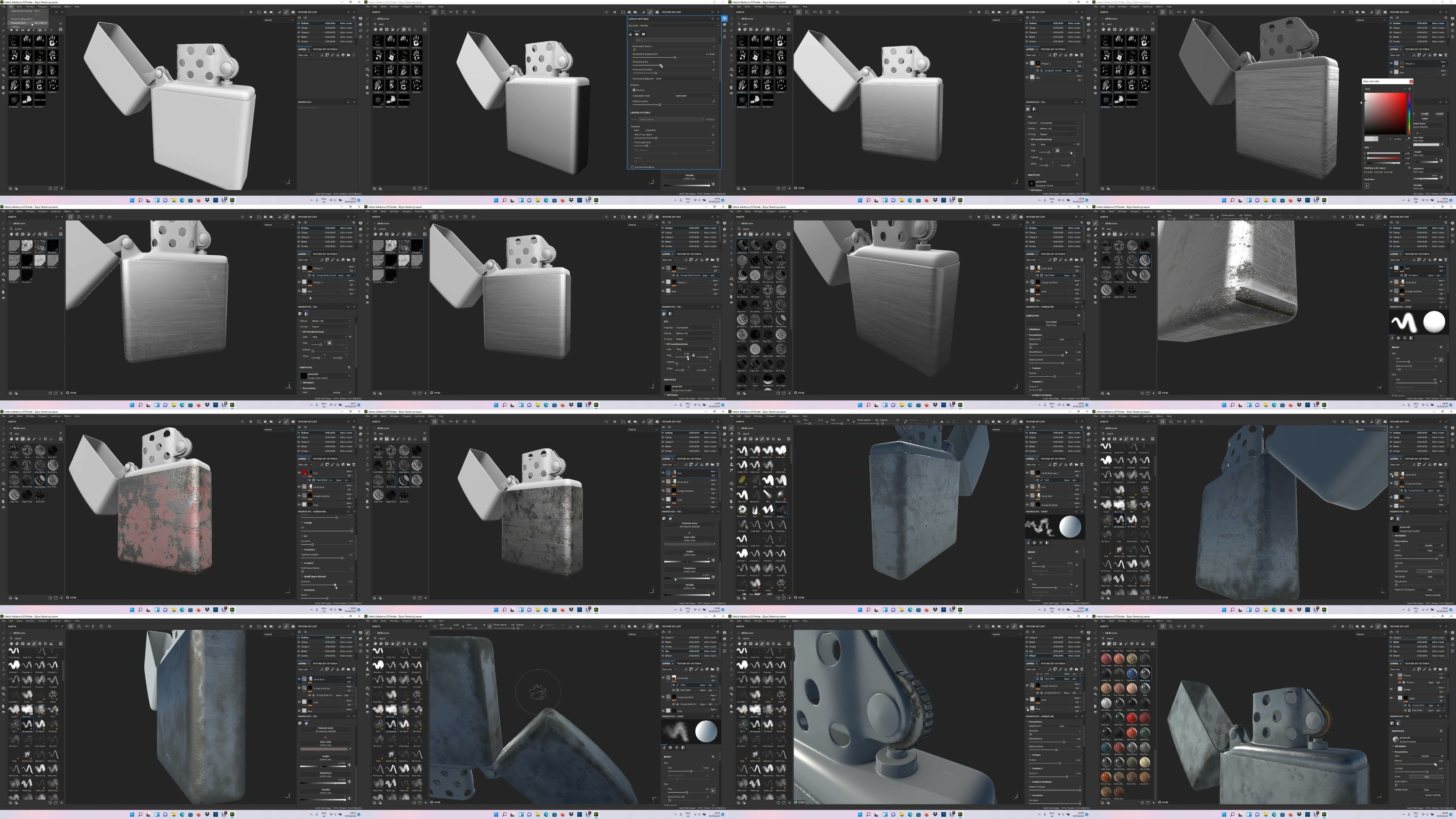Open the HSV color model dropdown
The image size is (1456, 819).
point(1368,147)
